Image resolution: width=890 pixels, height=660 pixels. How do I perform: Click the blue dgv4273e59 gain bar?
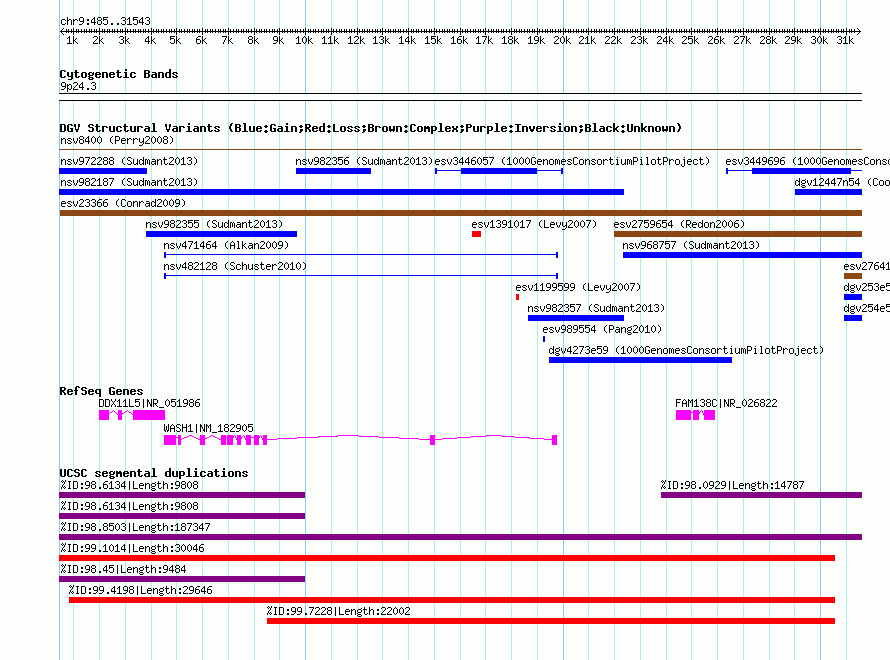pos(640,360)
